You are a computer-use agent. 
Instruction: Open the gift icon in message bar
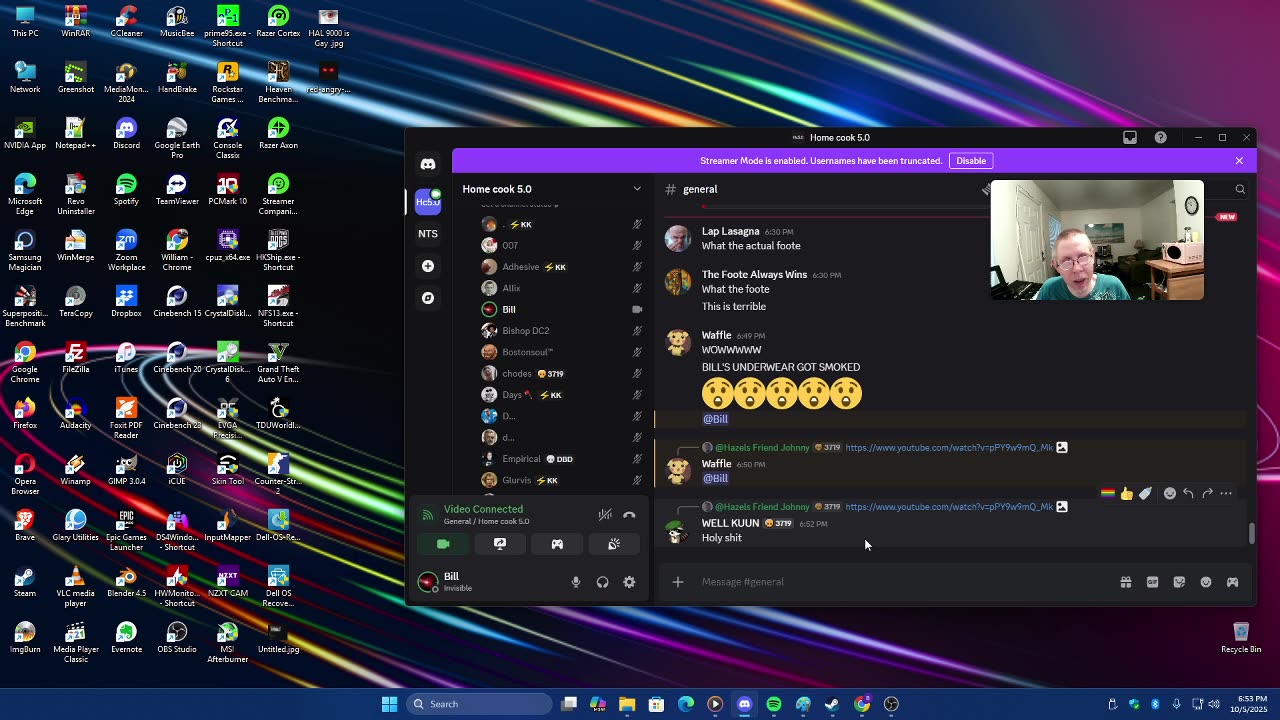point(1126,582)
